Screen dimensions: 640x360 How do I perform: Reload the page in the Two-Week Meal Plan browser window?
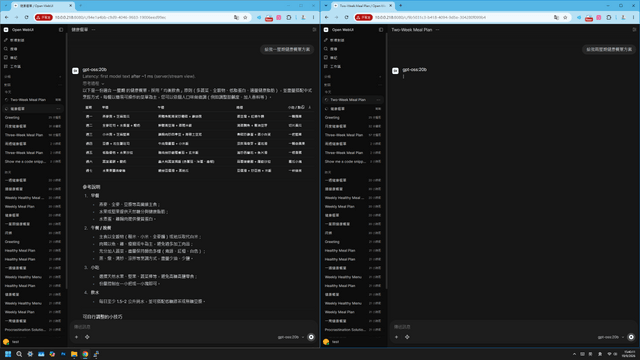(347, 17)
